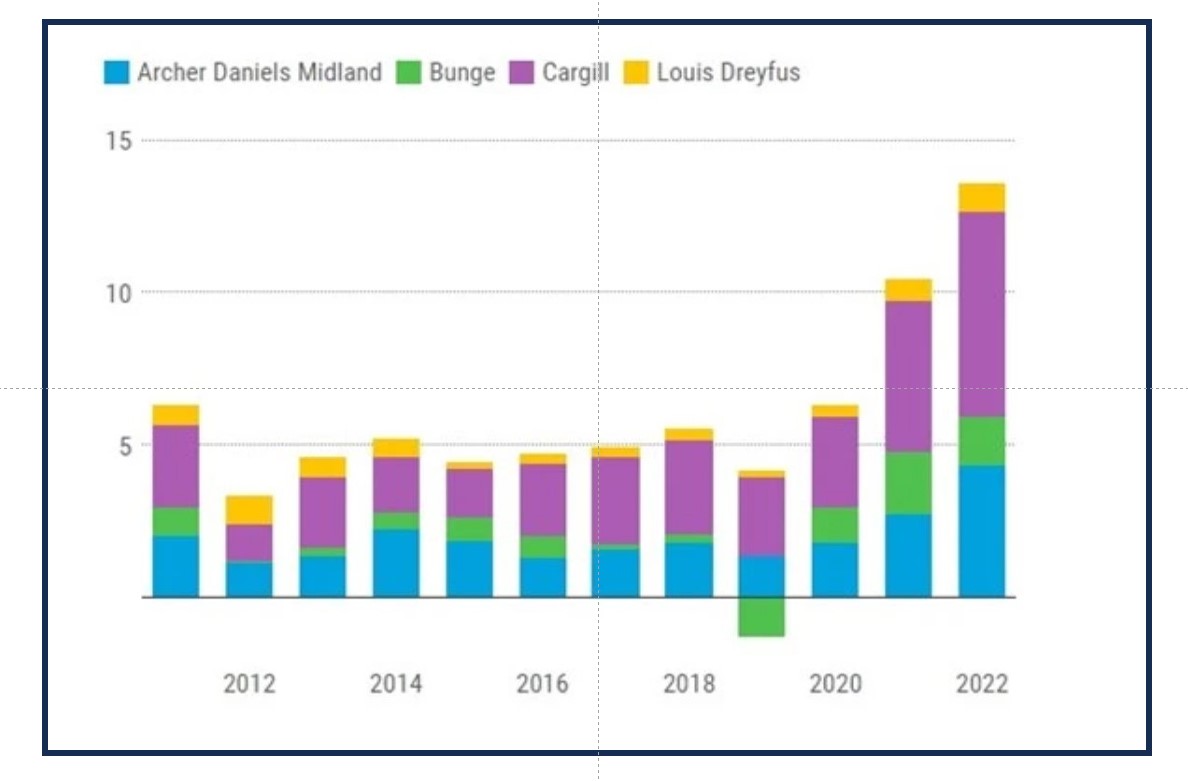Viewport: 1188px width, 781px height.
Task: Click the 2022 x-axis year label
Action: (982, 684)
